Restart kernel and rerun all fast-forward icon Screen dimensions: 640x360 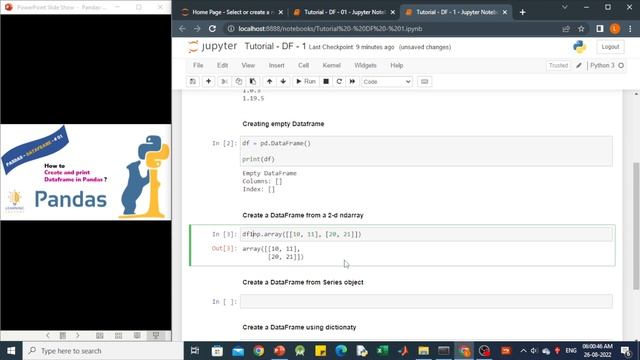[x=352, y=82]
